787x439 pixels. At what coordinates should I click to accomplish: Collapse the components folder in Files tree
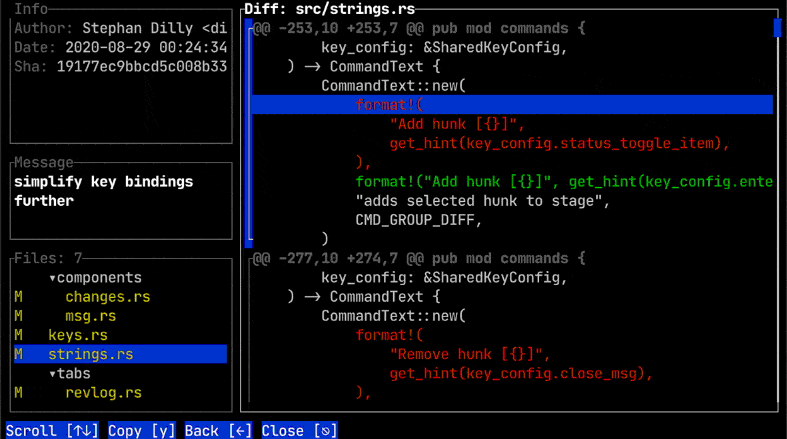(x=95, y=278)
